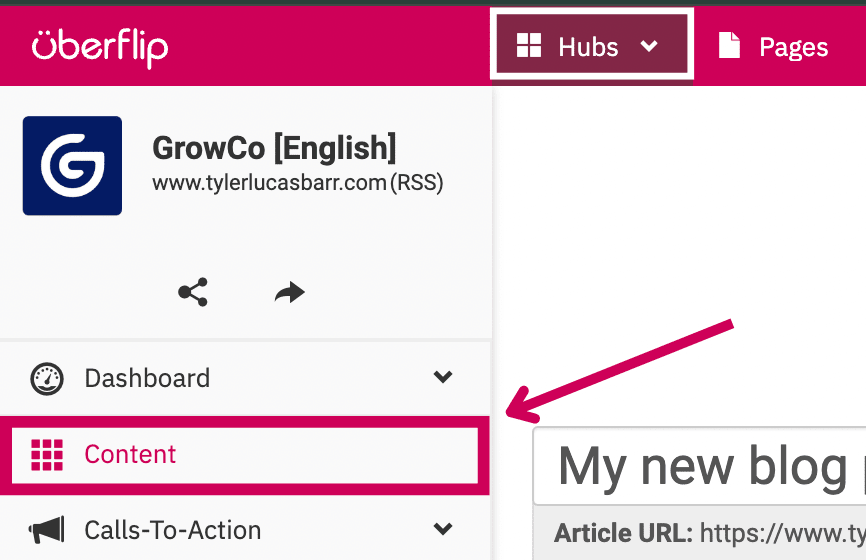
Task: Click the Dashboard gauge icon
Action: [x=47, y=379]
